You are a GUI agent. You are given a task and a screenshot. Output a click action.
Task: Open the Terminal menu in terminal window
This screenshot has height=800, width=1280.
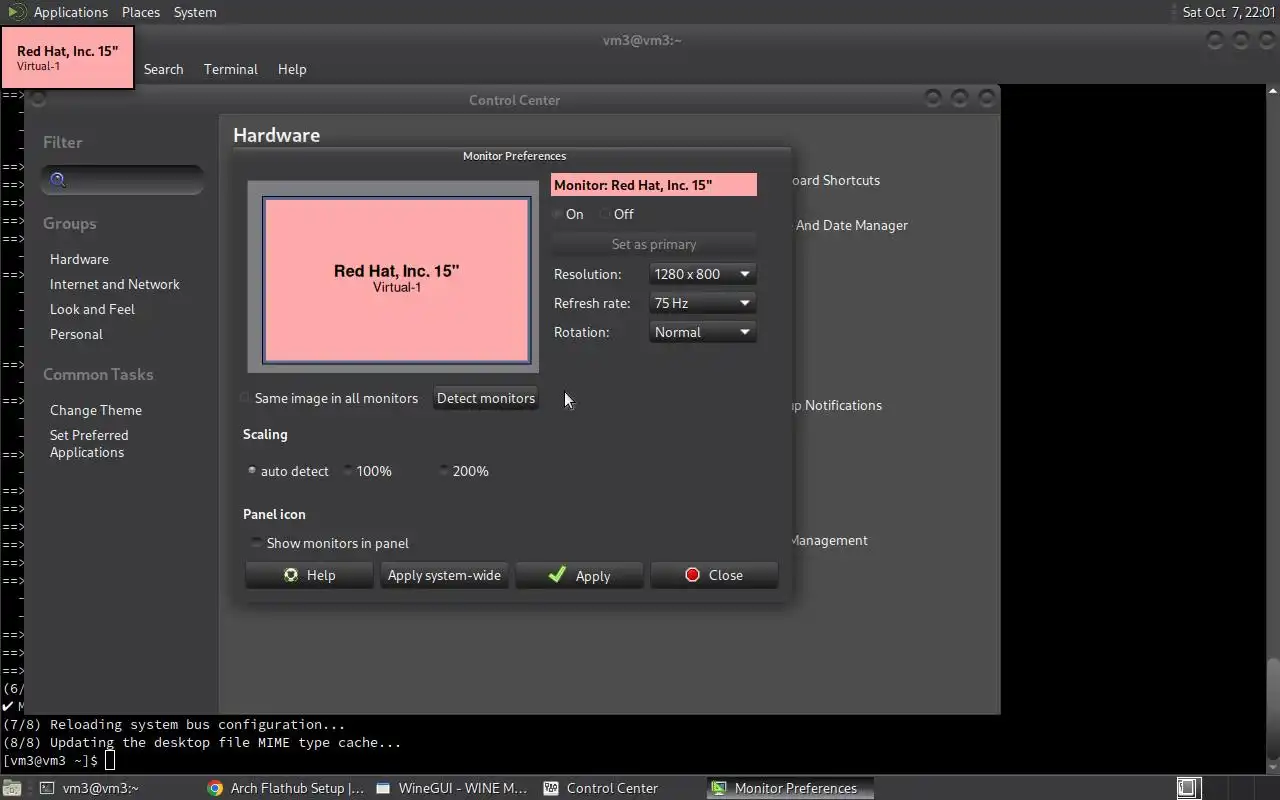tap(230, 69)
